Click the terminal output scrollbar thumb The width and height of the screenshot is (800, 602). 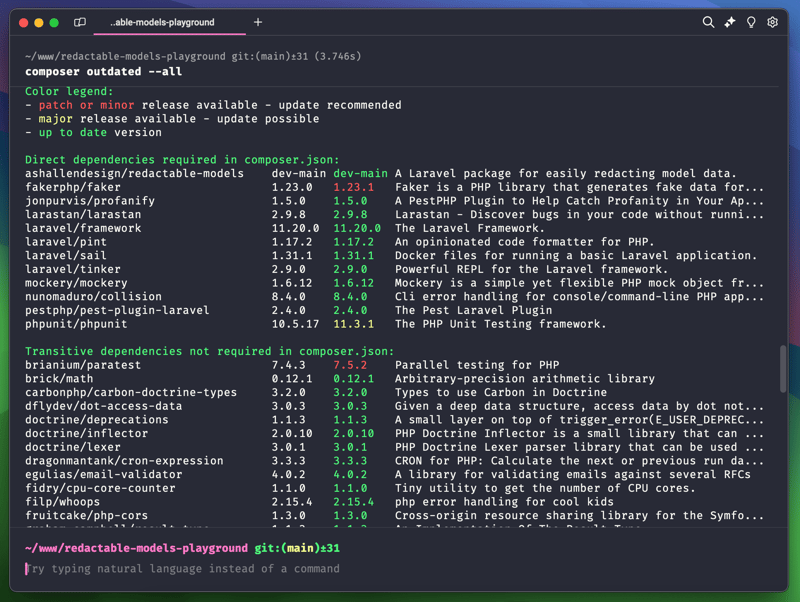coord(782,369)
